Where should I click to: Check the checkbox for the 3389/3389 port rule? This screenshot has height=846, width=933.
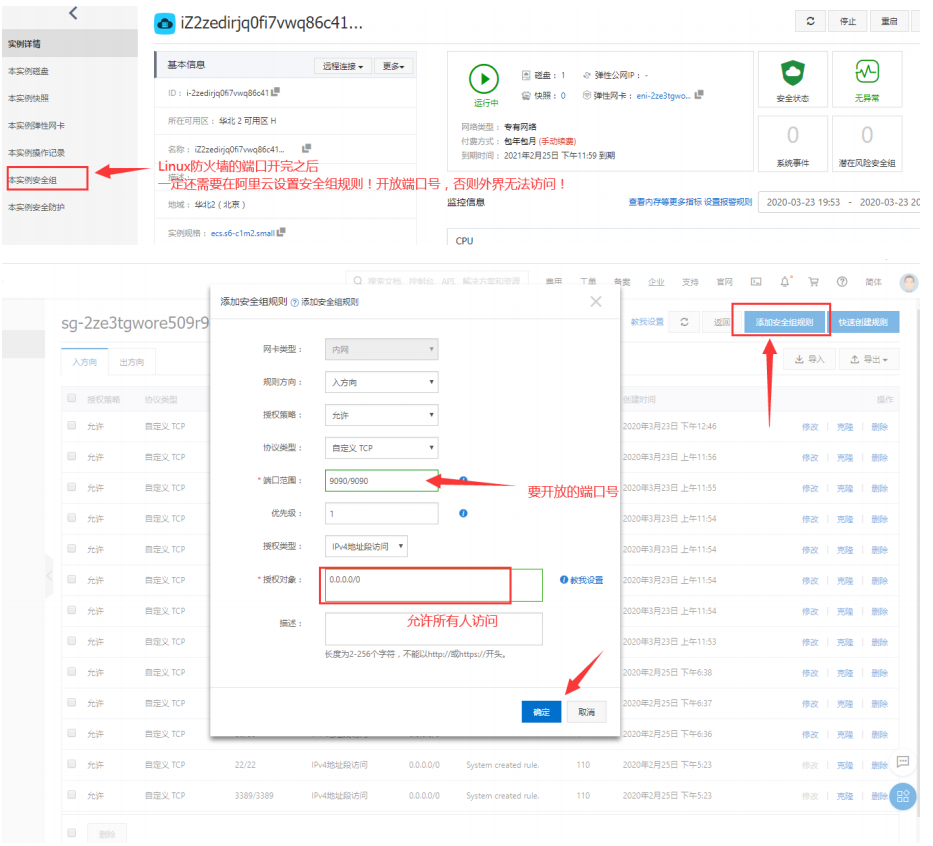pyautogui.click(x=71, y=796)
